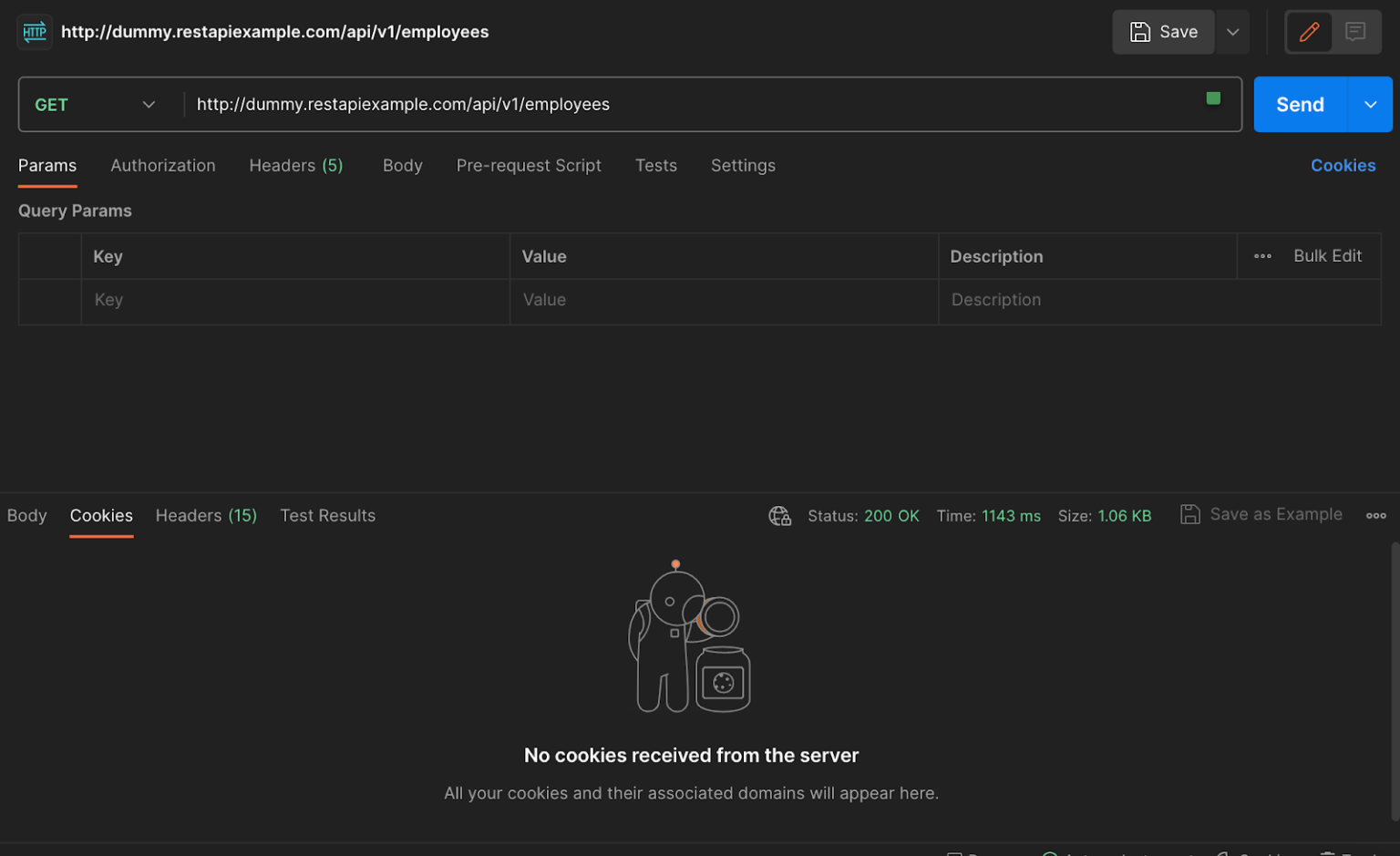This screenshot has width=1400, height=856.
Task: Select the edit pencil icon
Action: pos(1309,31)
